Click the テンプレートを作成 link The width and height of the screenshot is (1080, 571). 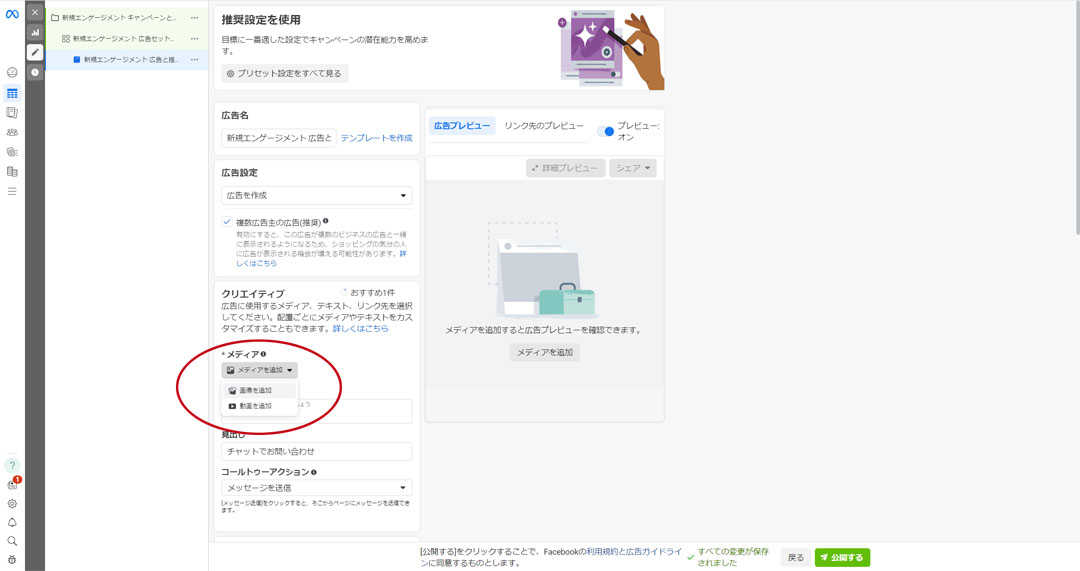[x=376, y=138]
